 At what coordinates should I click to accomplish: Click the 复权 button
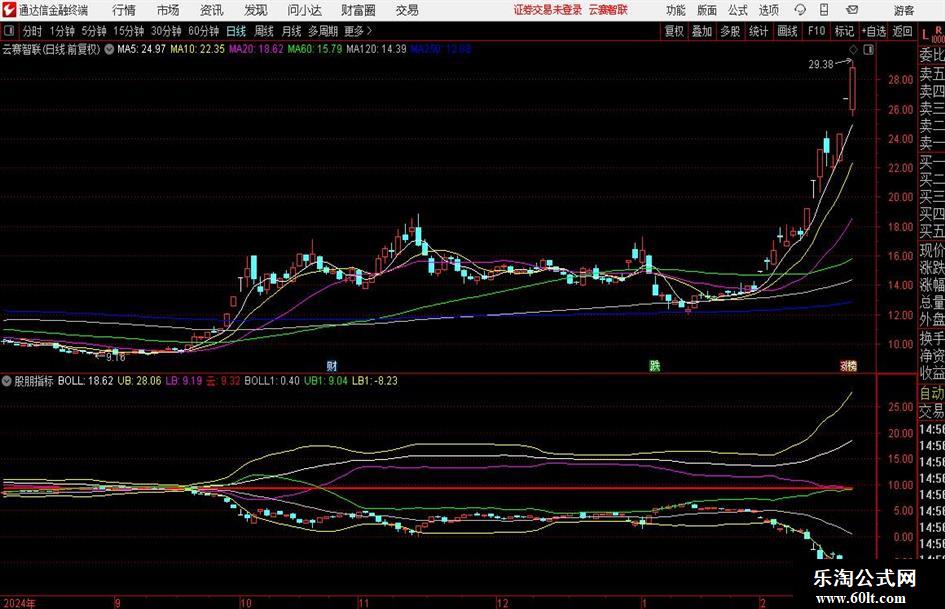(674, 31)
